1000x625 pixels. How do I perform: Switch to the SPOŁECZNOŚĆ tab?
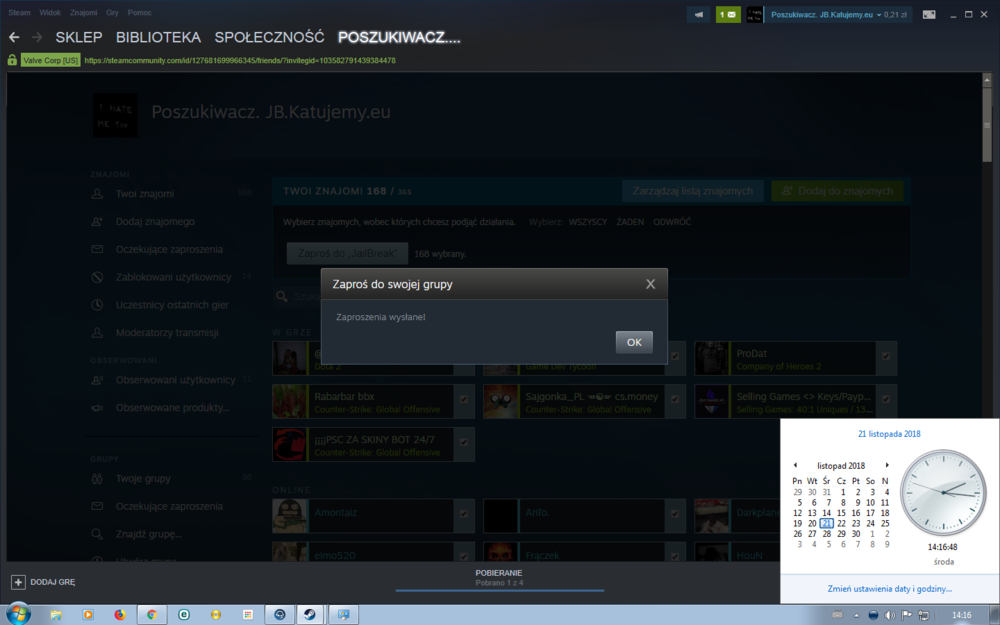[269, 38]
